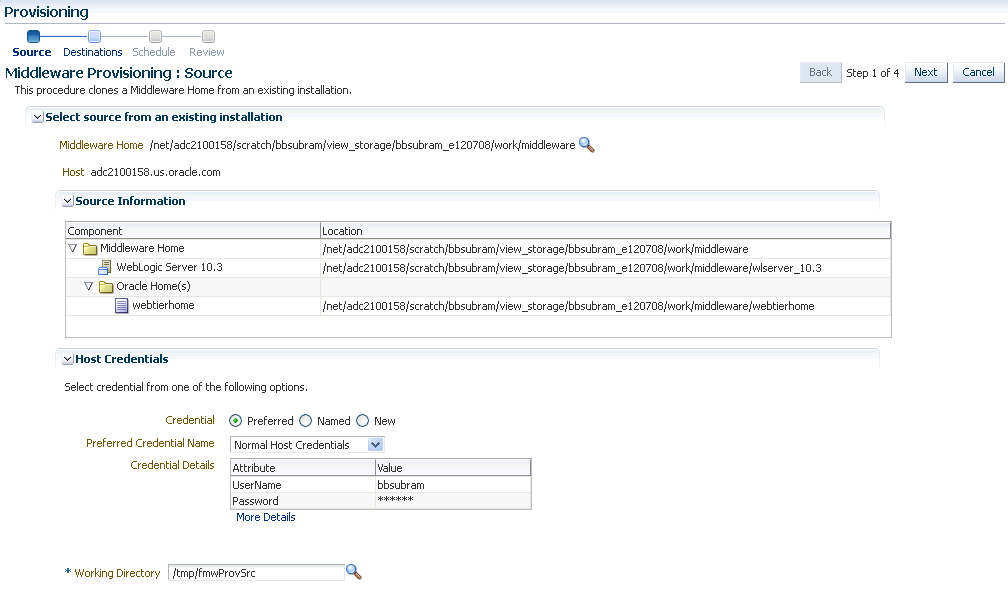Screen dimensions: 1008x598
Task: Collapse the Source Information section
Action: click(x=68, y=201)
